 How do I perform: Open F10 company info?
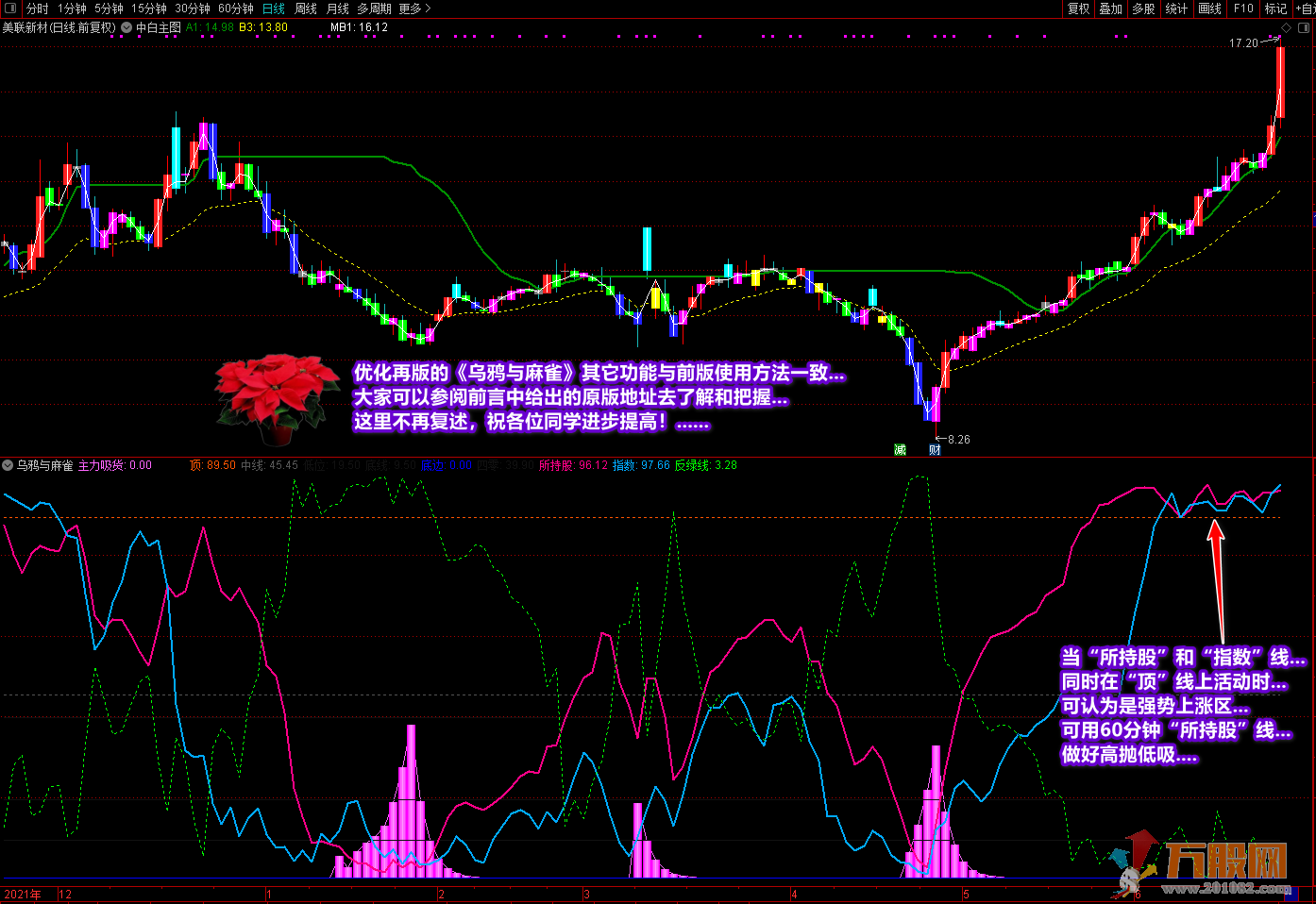coord(1243,8)
